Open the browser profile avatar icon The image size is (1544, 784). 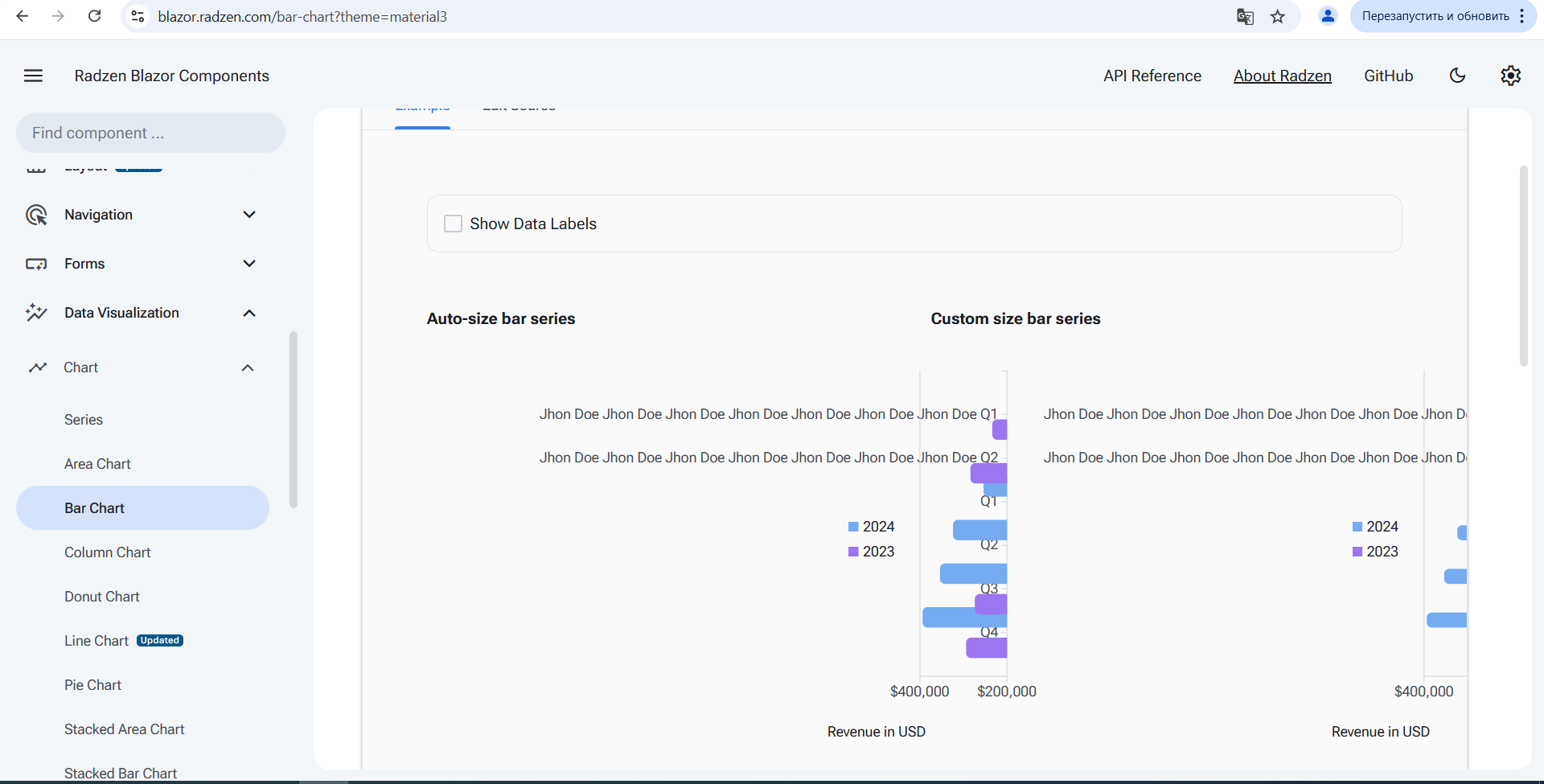(x=1328, y=16)
